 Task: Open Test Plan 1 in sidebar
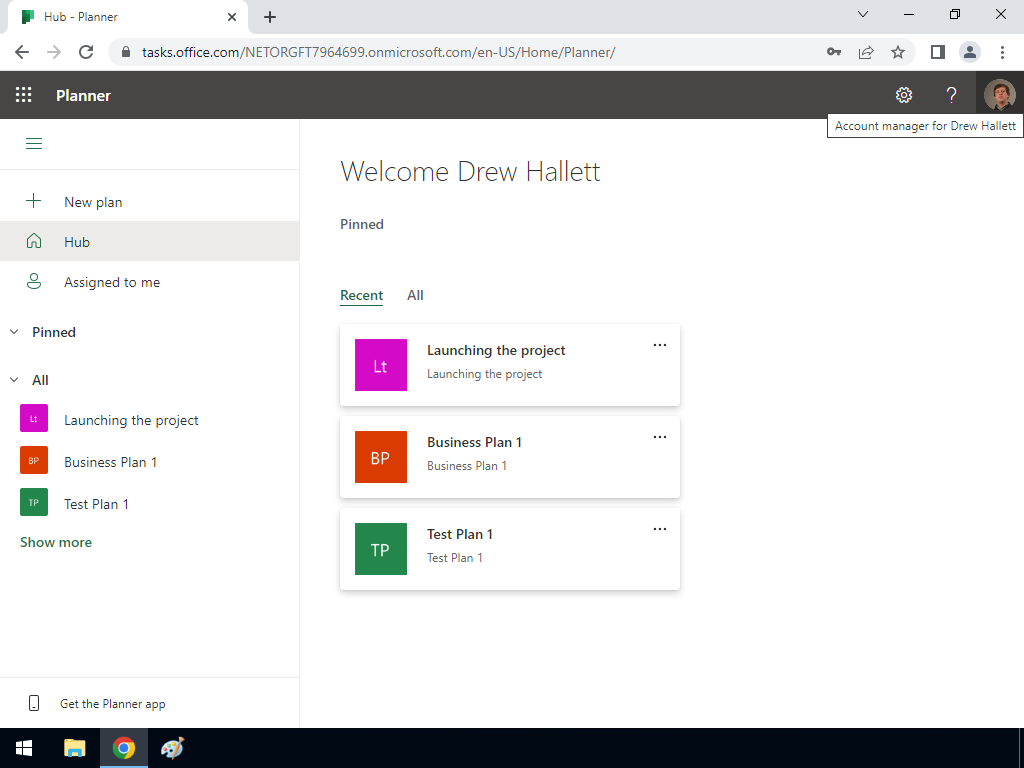(x=97, y=504)
